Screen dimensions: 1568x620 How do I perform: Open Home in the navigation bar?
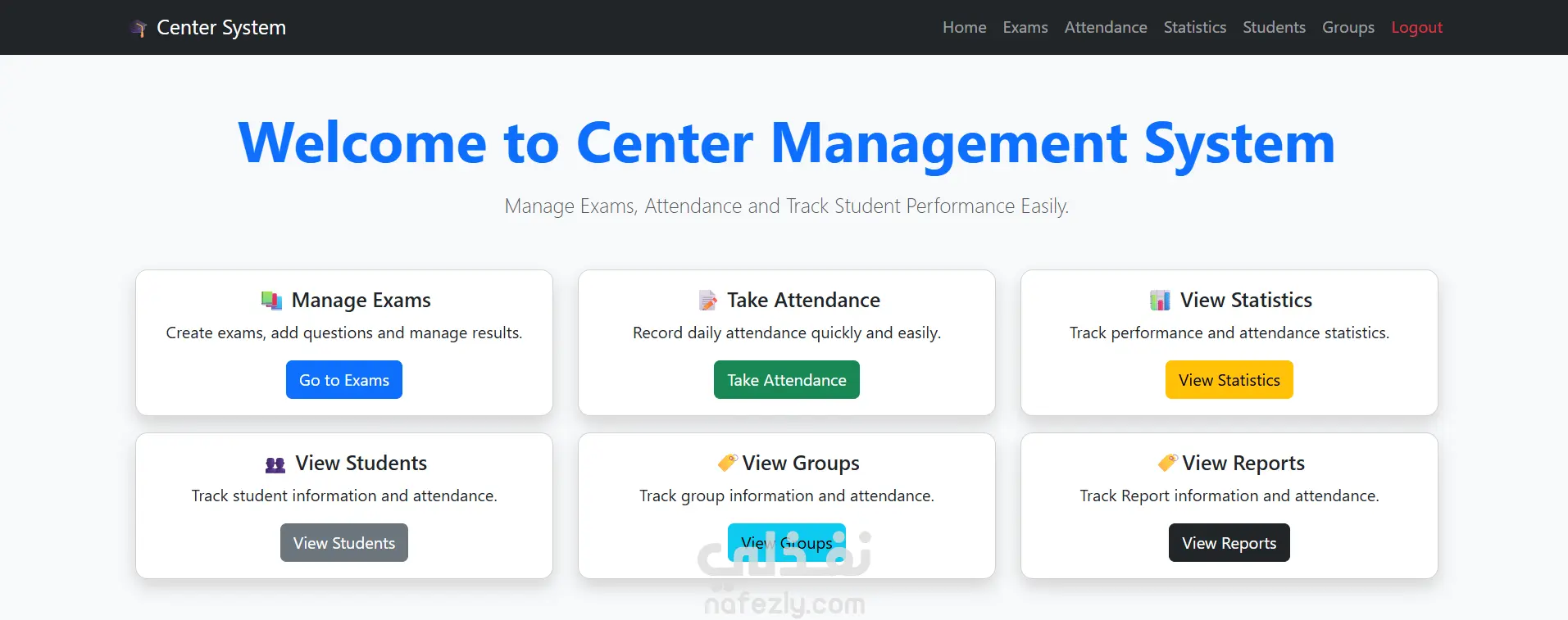[x=964, y=28]
